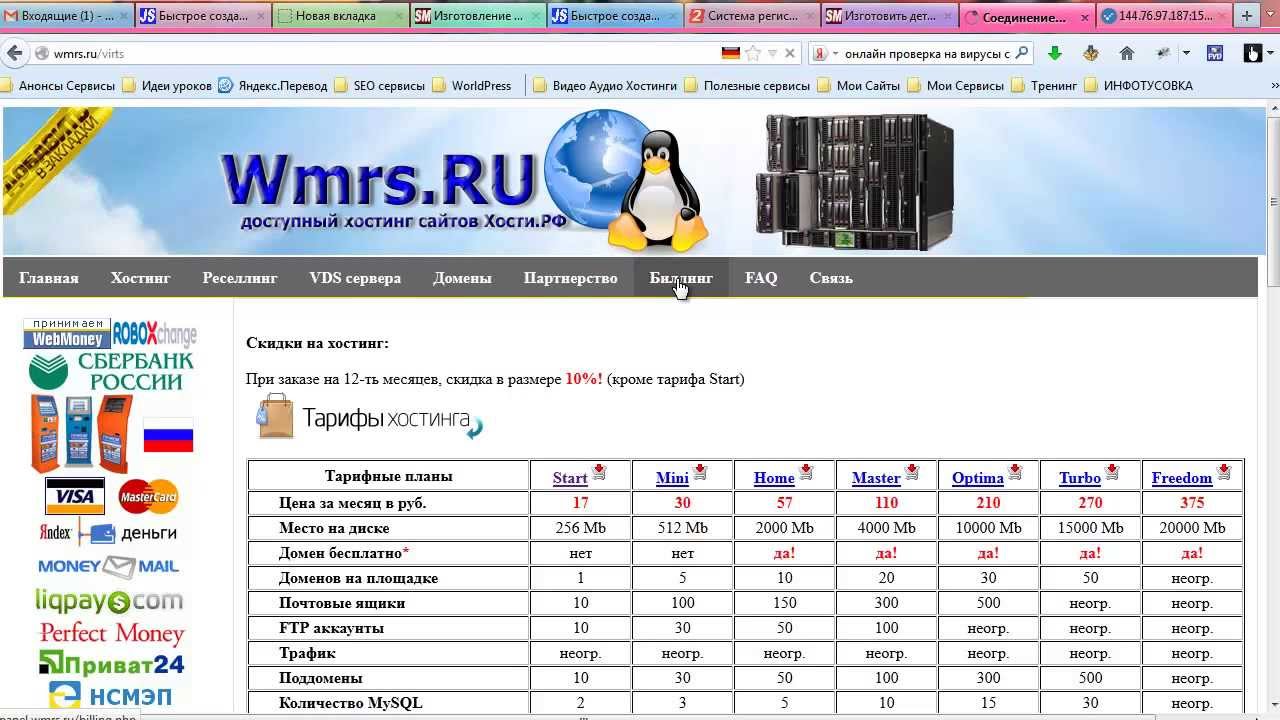Click the order icon beside Freedom tariff
The image size is (1280, 720).
1224,472
